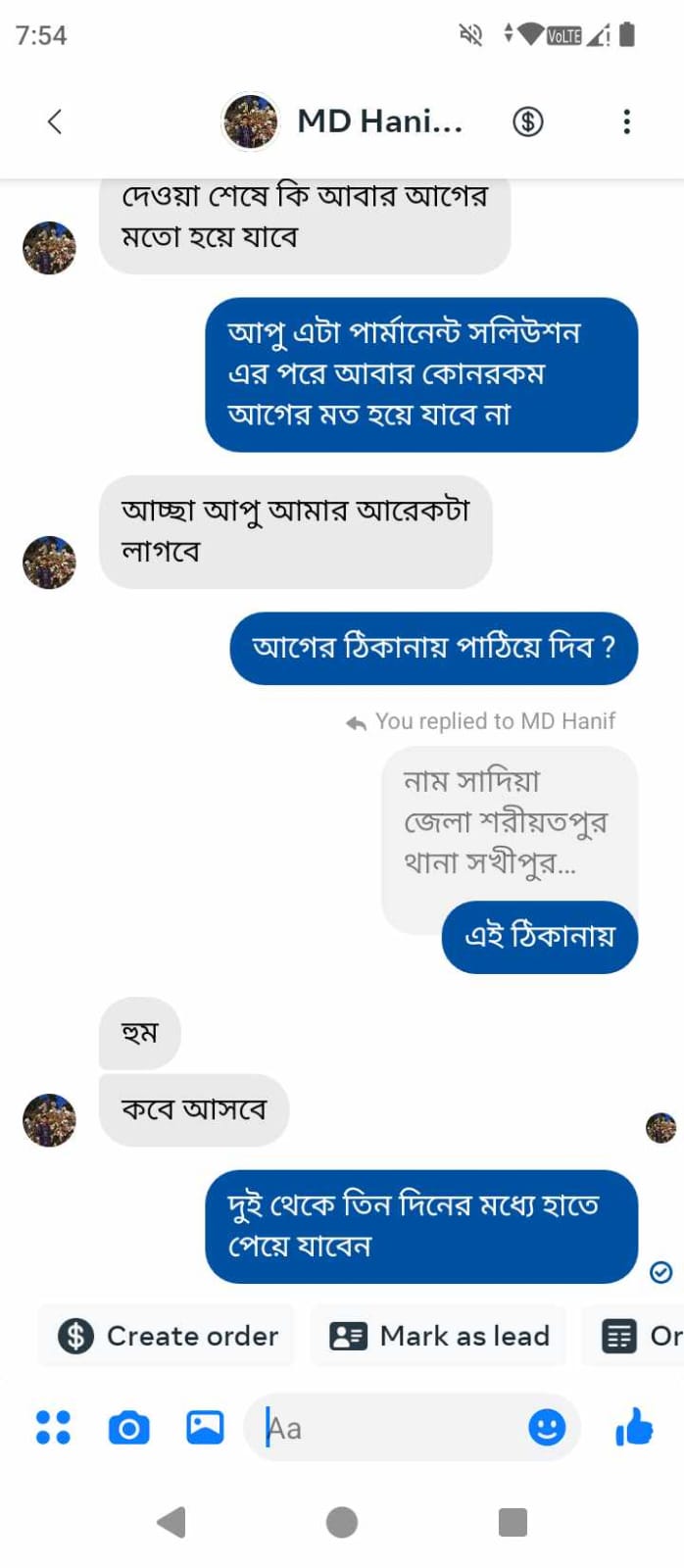
Task: Open the three-dot more options menu
Action: coord(627,122)
